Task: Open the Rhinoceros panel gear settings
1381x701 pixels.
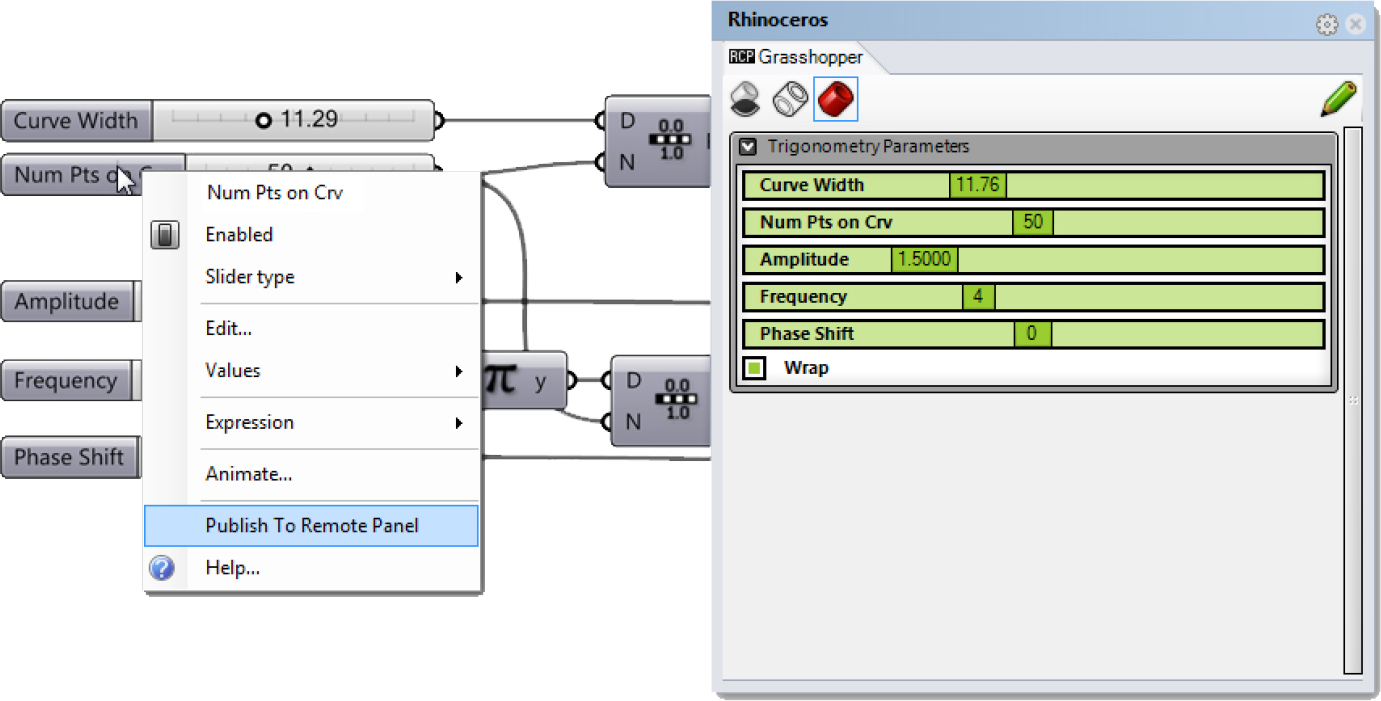Action: 1327,24
